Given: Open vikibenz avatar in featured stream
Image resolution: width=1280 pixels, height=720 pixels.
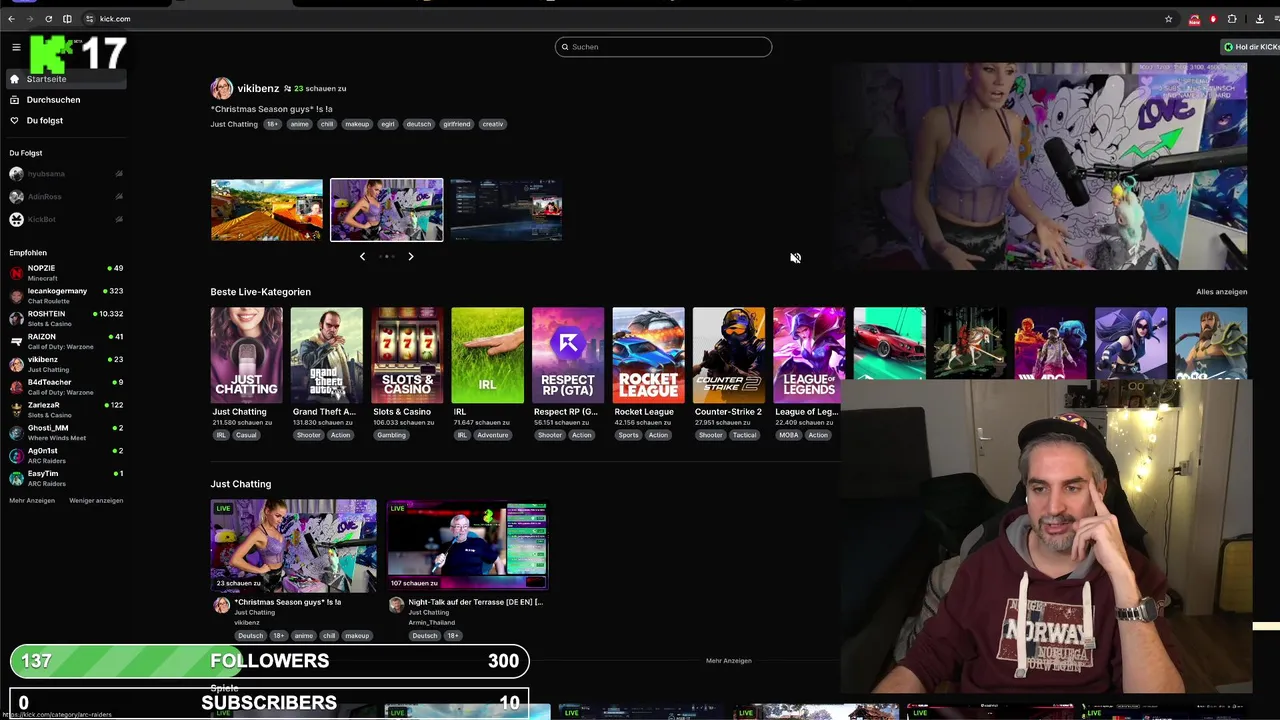Looking at the screenshot, I should pos(221,88).
